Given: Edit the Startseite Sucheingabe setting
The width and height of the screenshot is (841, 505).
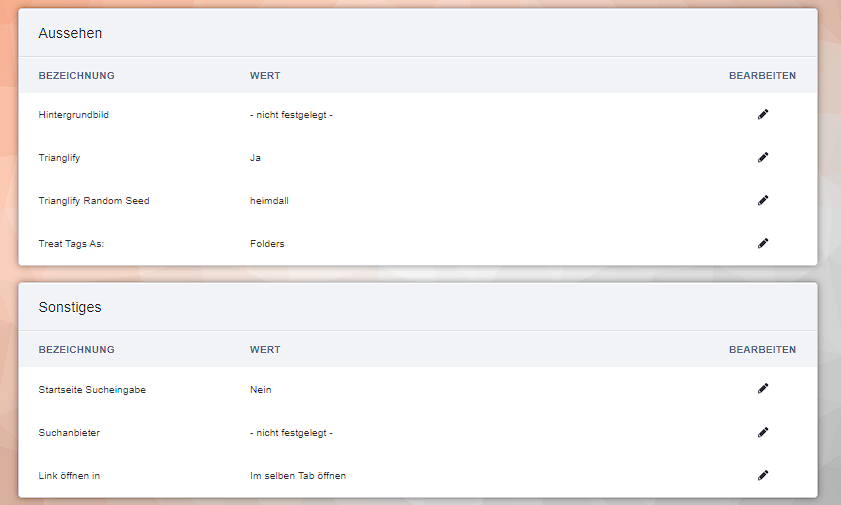Looking at the screenshot, I should 763,389.
